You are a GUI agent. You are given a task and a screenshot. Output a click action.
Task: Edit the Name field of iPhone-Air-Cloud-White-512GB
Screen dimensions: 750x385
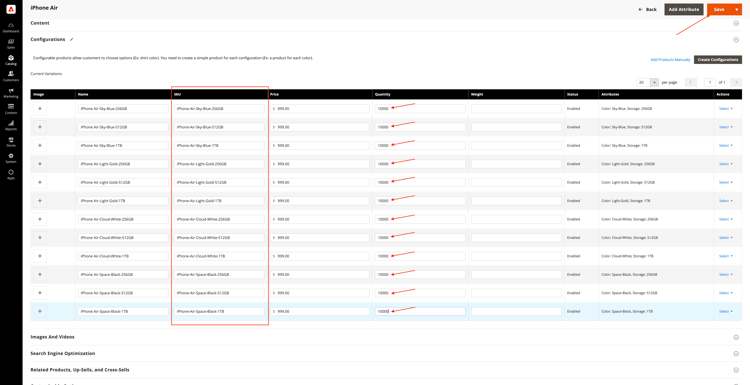123,238
